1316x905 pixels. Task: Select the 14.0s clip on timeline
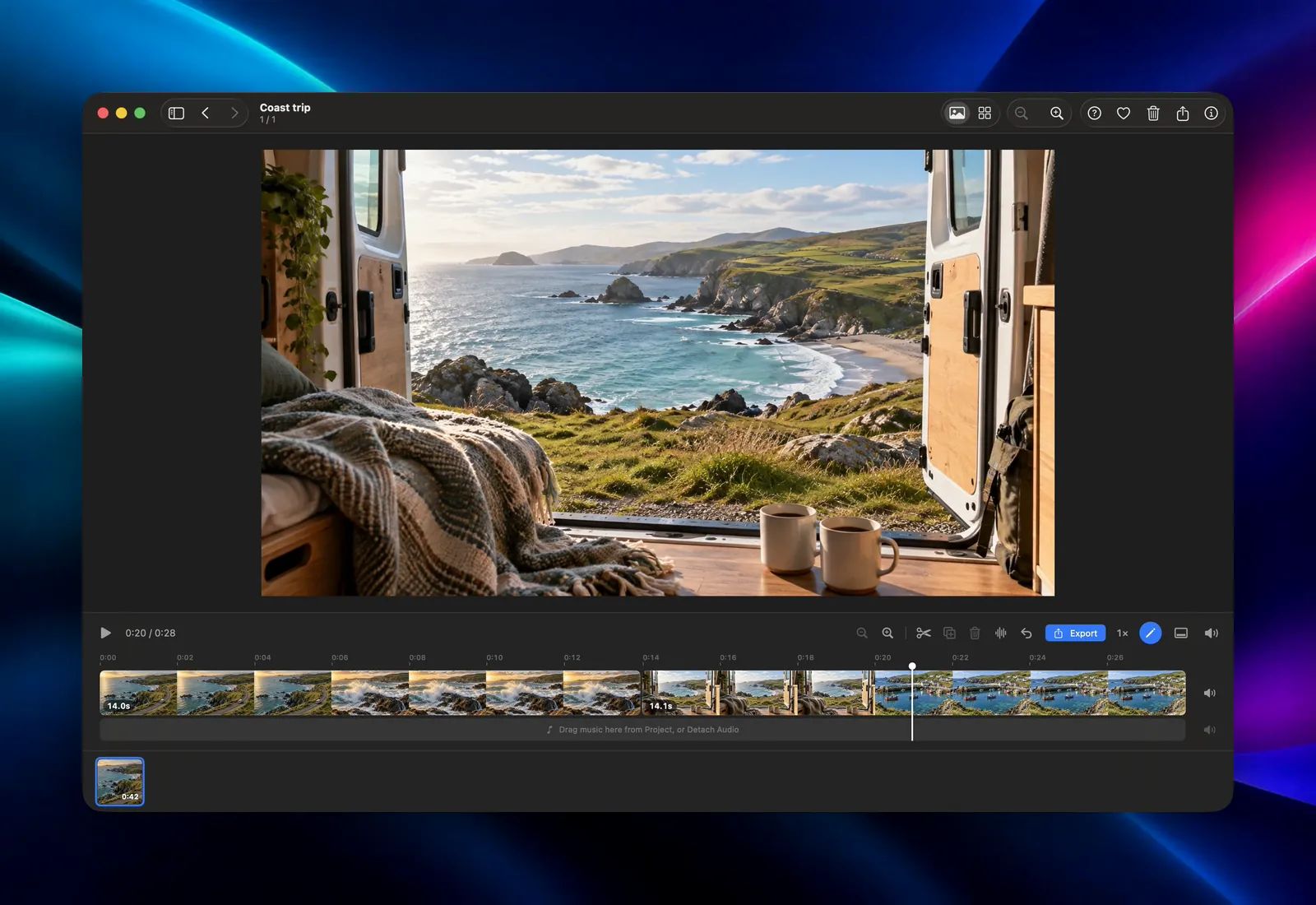coord(370,693)
